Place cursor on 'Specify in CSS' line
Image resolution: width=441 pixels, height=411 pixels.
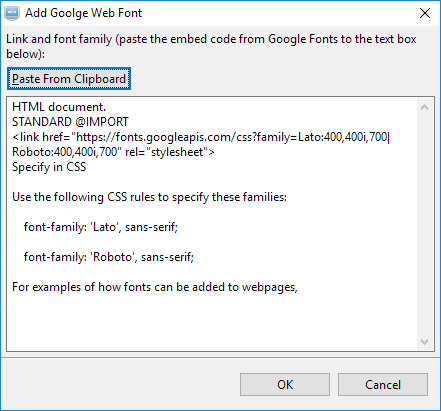point(49,167)
